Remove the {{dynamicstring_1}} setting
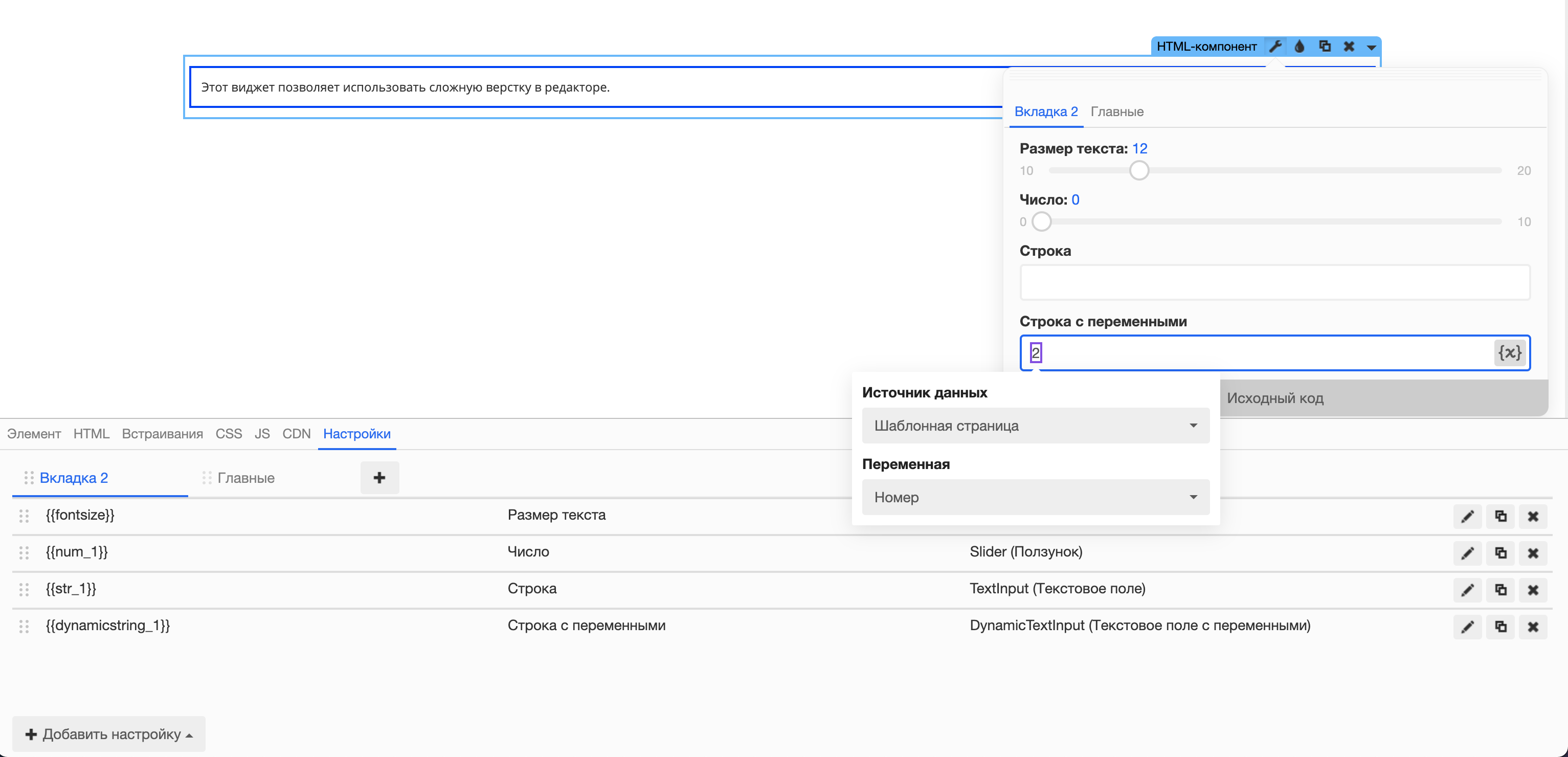The height and width of the screenshot is (757, 1568). [x=1533, y=626]
